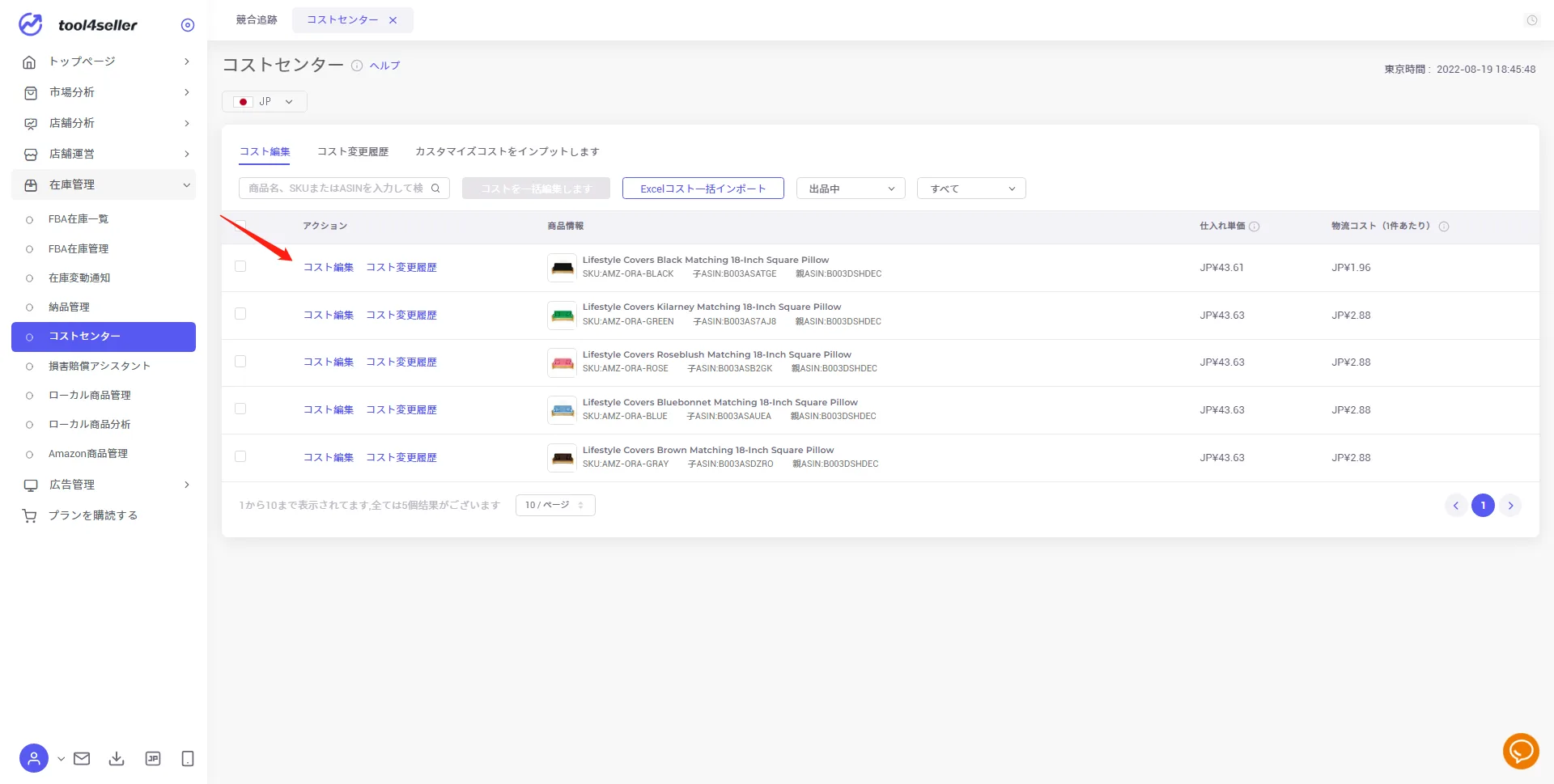Expand the 広告管理 sidebar menu

tap(104, 485)
